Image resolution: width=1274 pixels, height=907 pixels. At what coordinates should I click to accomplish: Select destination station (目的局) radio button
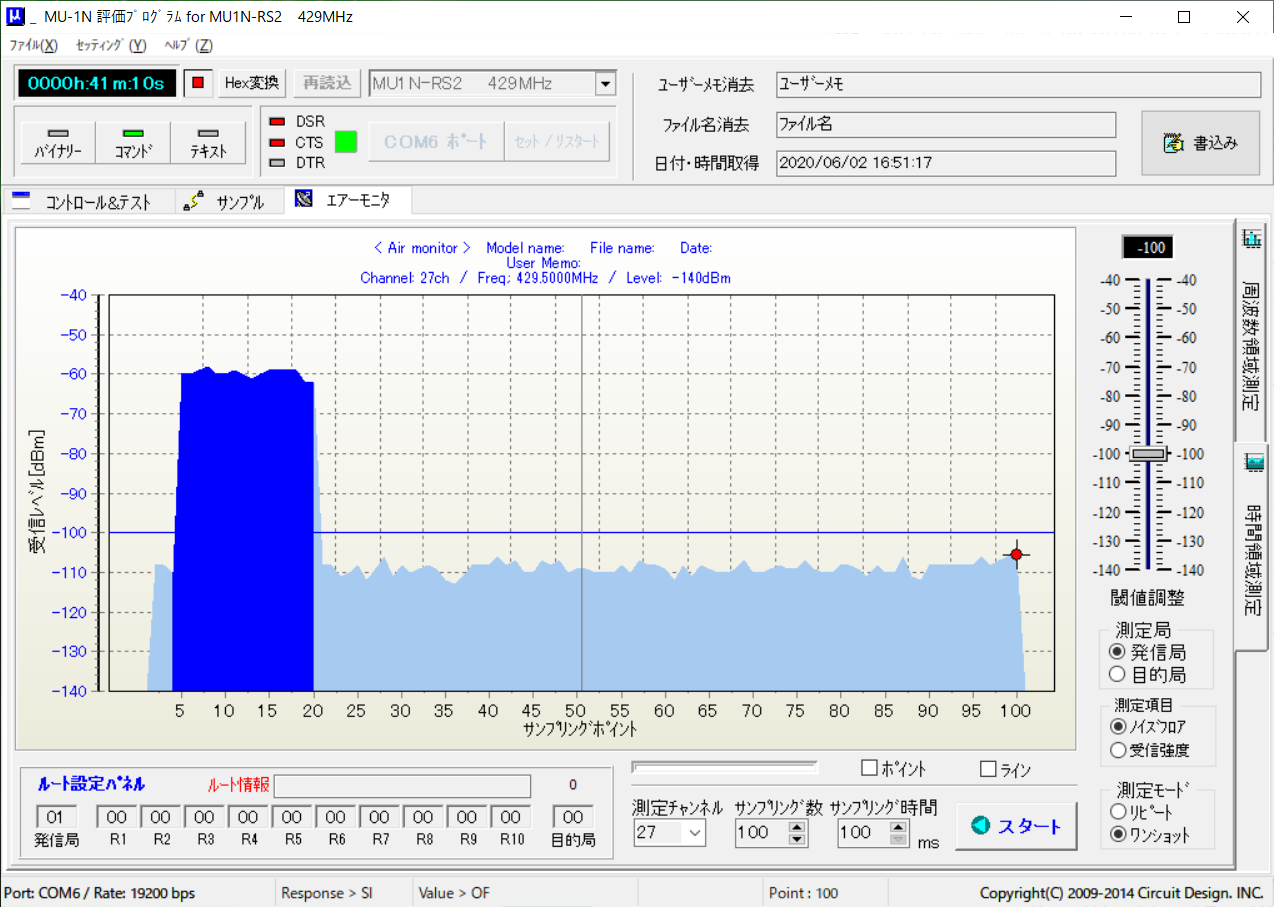pos(1147,675)
